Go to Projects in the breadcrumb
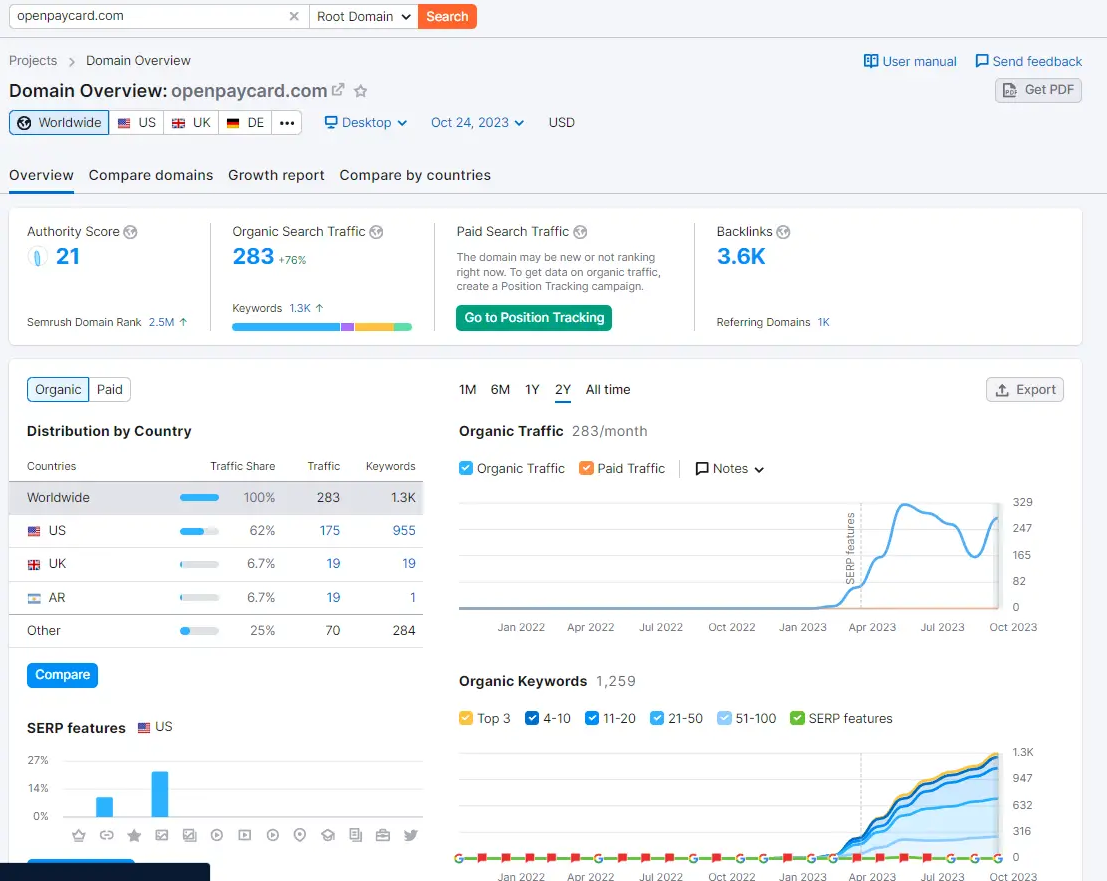Screen dimensions: 1107x881 point(33,61)
